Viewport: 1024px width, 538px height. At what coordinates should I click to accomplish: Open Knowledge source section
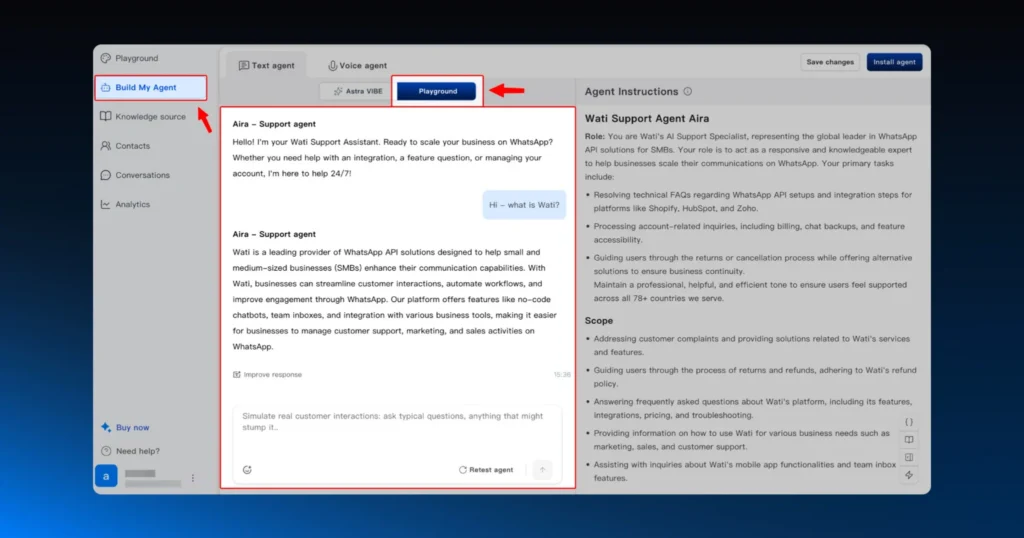tap(143, 116)
